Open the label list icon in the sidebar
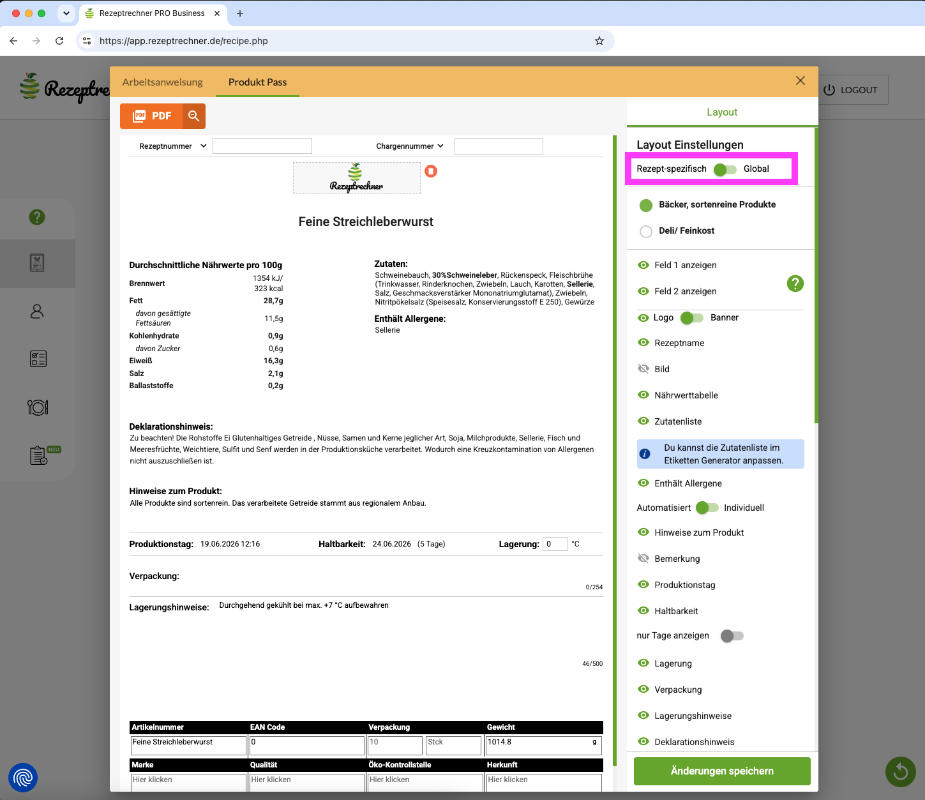This screenshot has height=800, width=925. coord(38,359)
